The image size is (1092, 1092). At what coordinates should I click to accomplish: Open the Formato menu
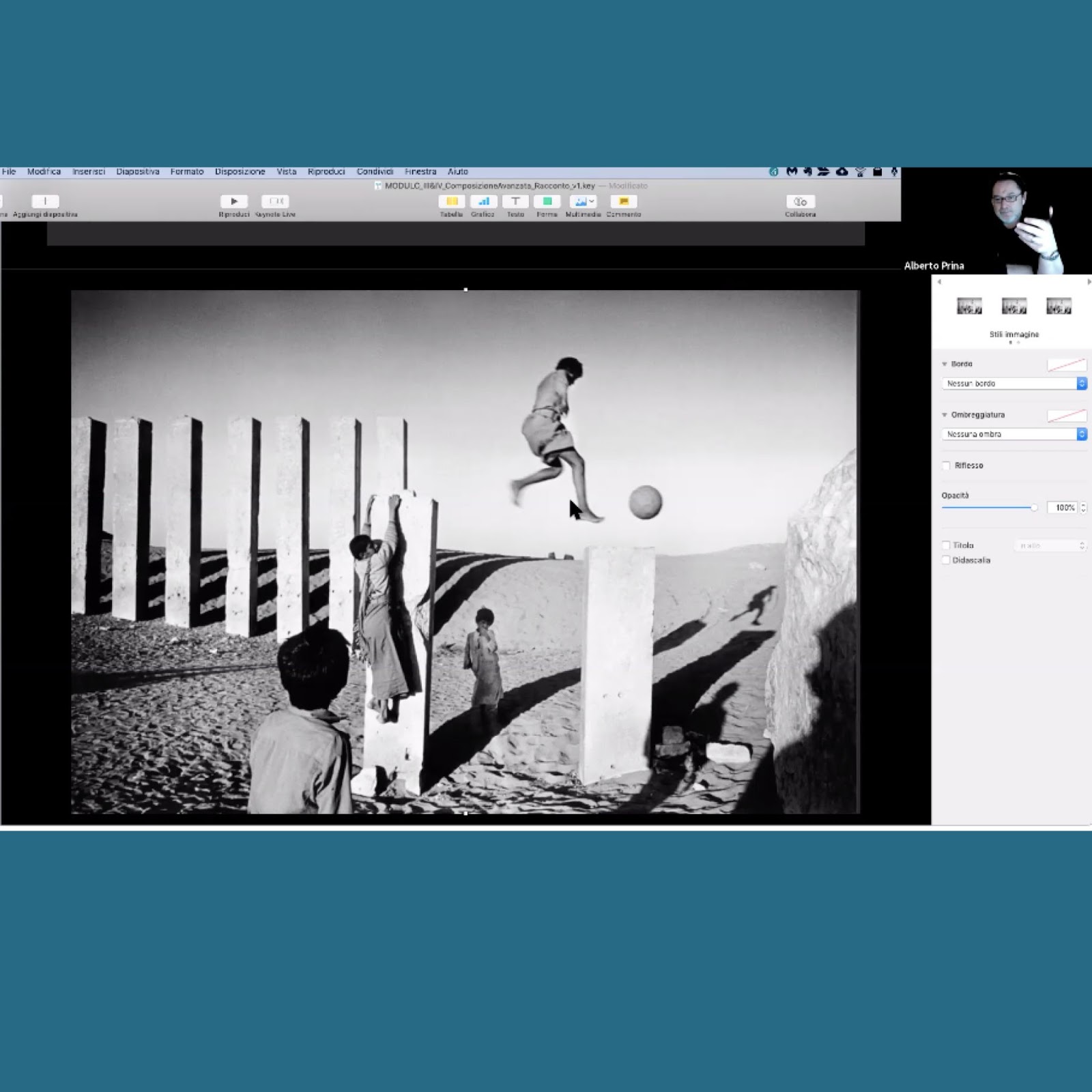tap(187, 172)
